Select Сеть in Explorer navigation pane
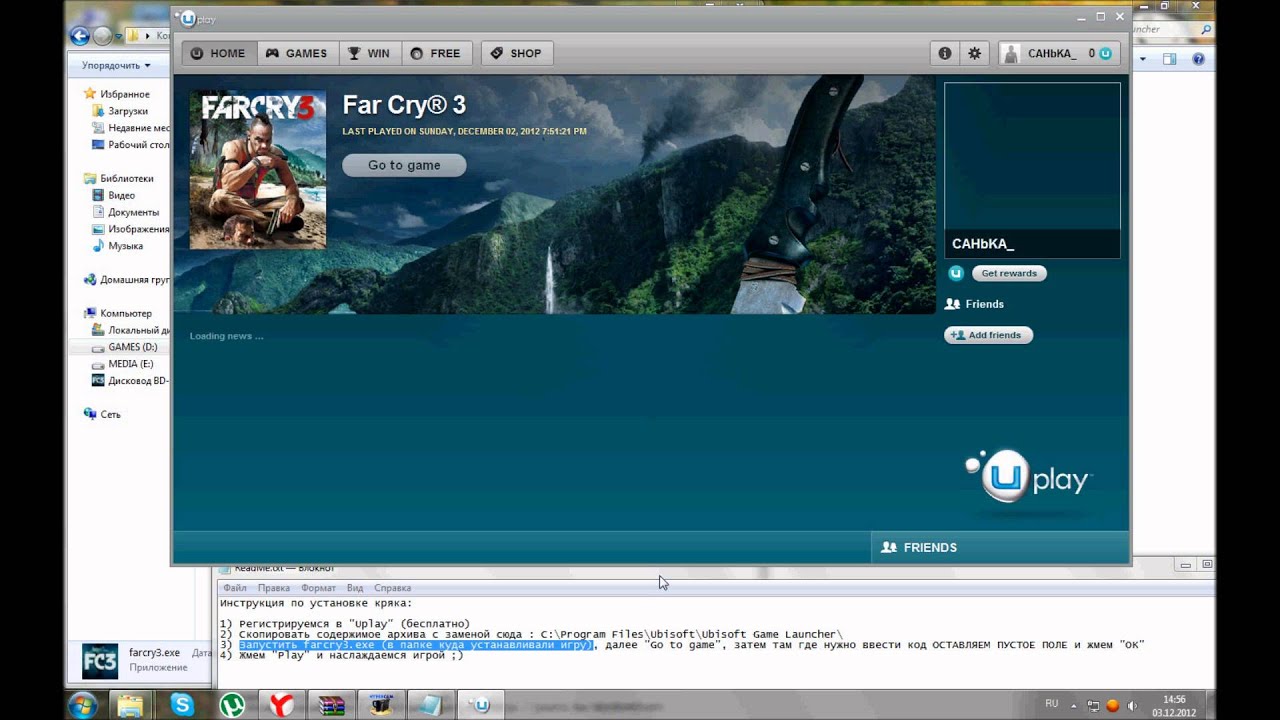The image size is (1280, 720). [102, 414]
